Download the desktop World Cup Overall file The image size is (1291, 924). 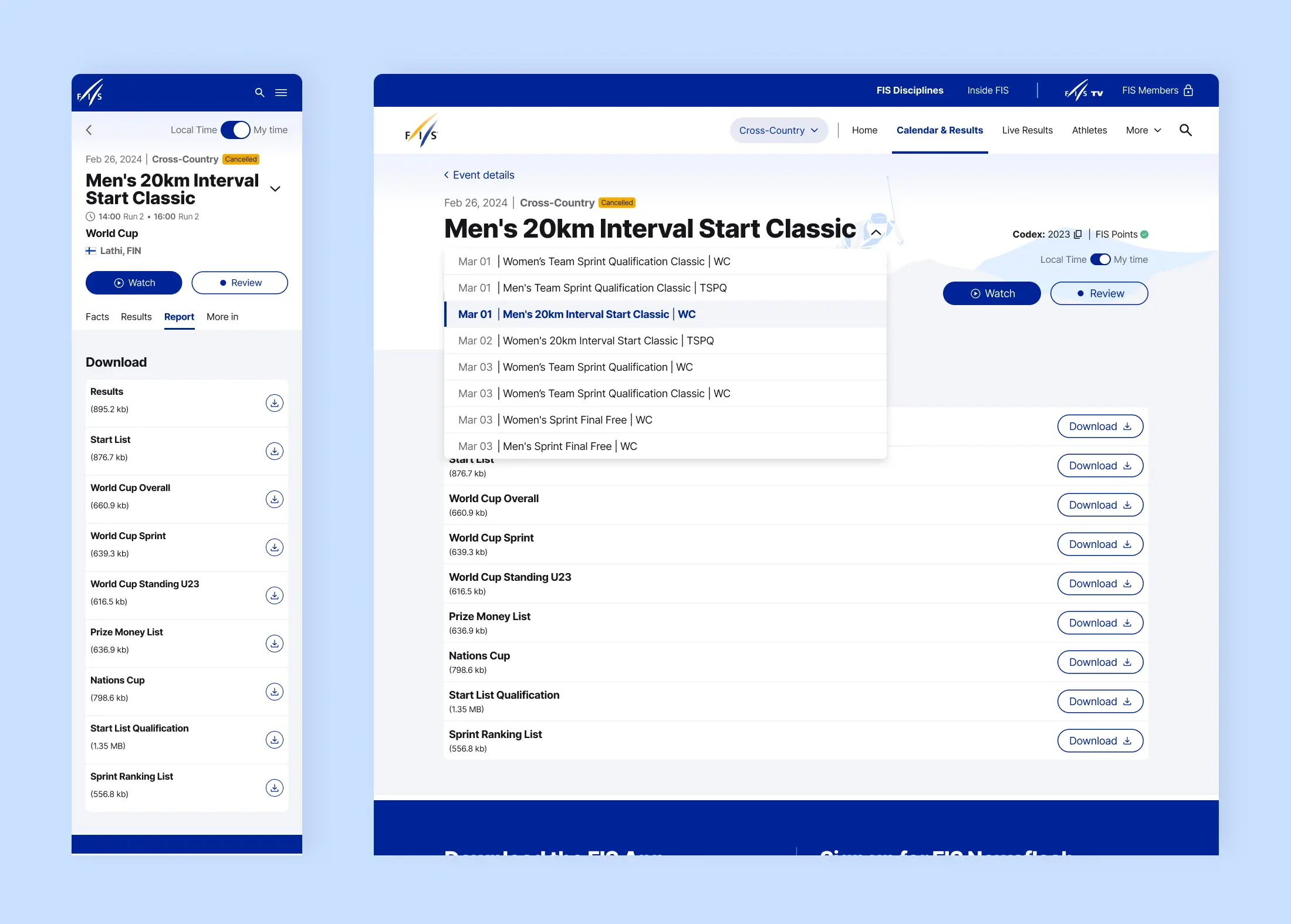click(x=1100, y=505)
